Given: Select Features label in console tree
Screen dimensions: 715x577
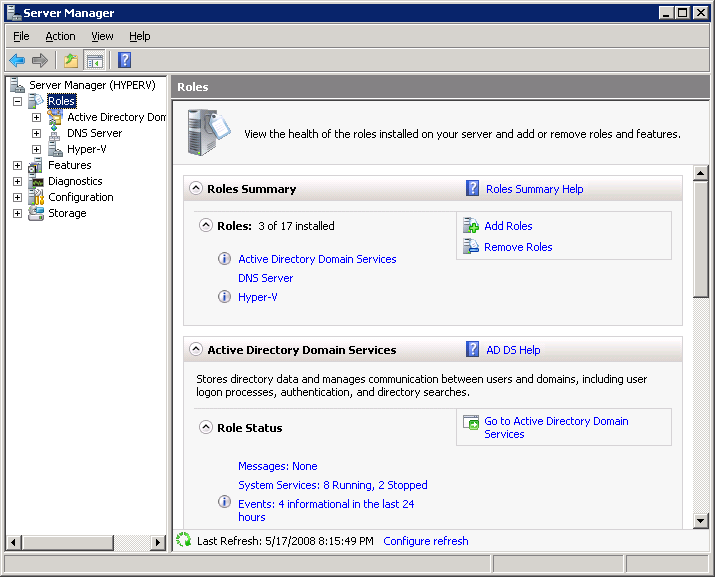Looking at the screenshot, I should [x=70, y=165].
